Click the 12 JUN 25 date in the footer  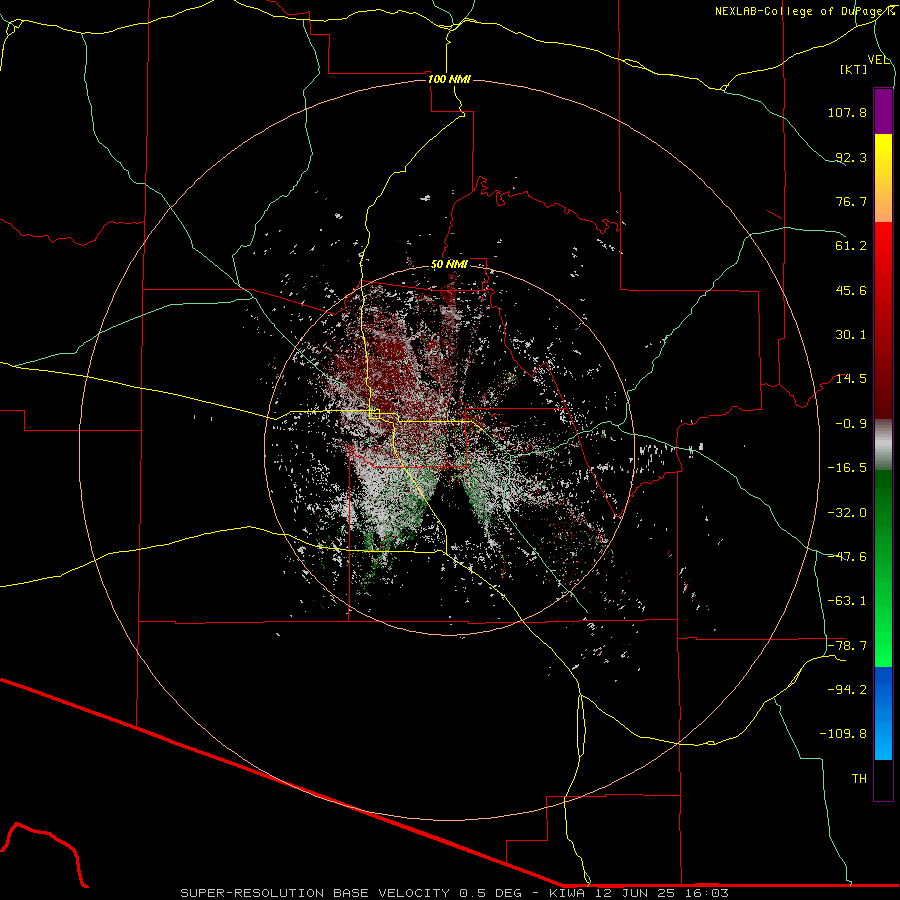[637, 893]
